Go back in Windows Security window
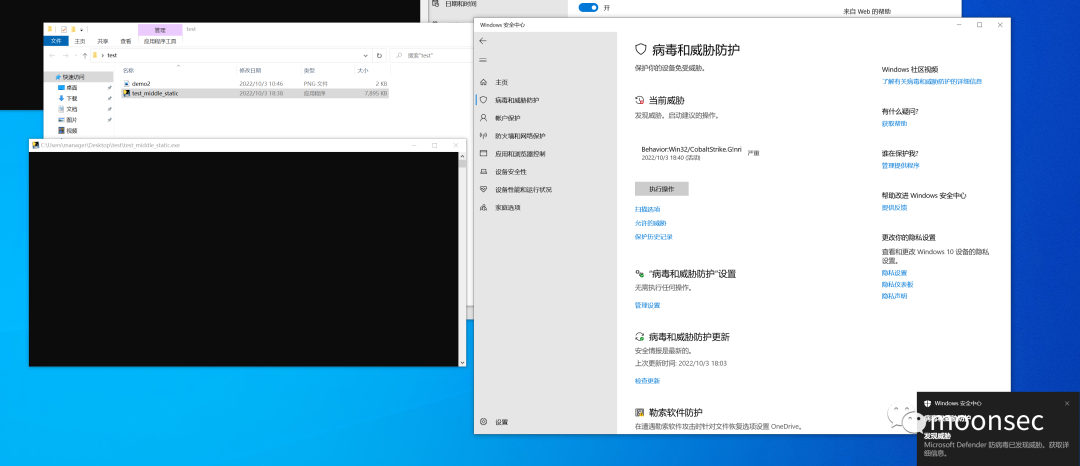Image resolution: width=1080 pixels, height=466 pixels. (483, 41)
